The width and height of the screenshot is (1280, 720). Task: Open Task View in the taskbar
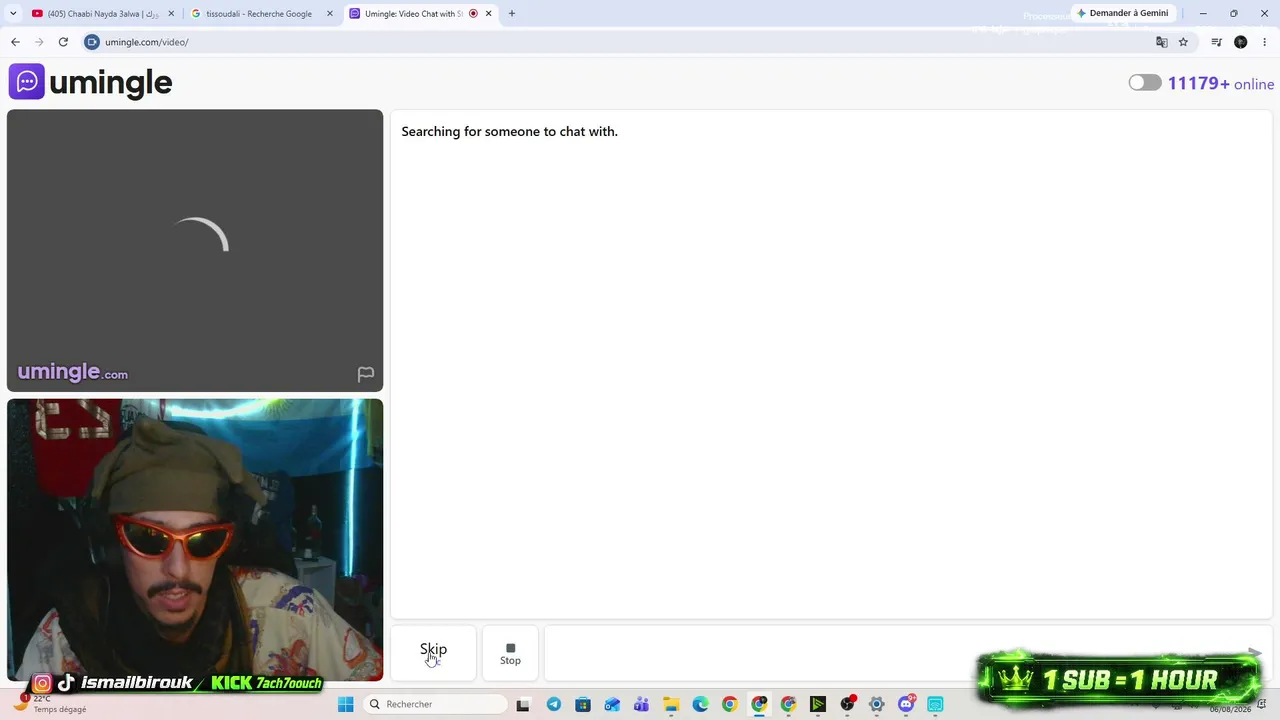pyautogui.click(x=522, y=705)
